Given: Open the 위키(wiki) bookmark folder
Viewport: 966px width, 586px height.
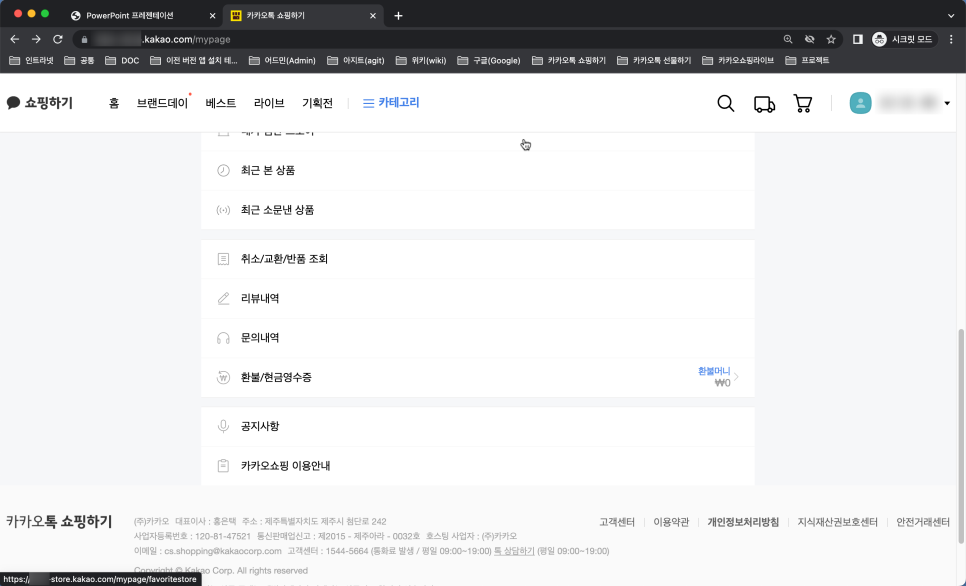Looking at the screenshot, I should (421, 60).
